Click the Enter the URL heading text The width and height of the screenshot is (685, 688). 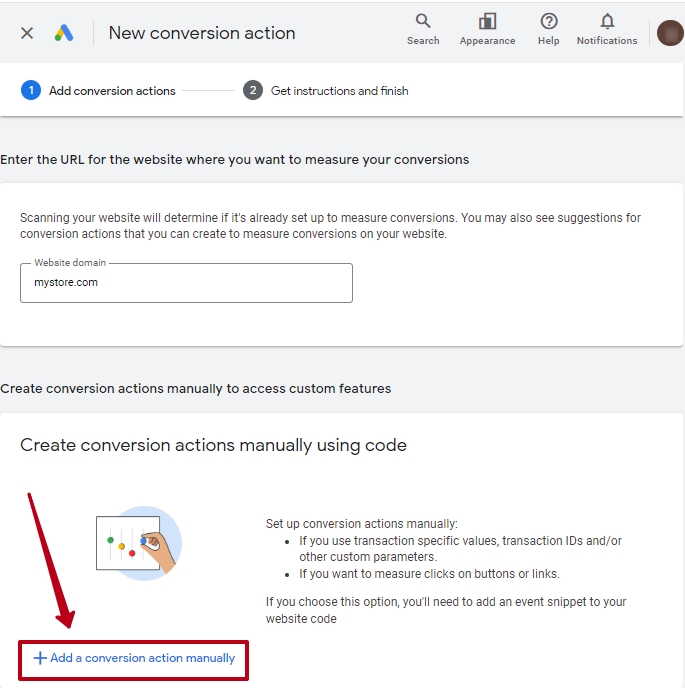[235, 159]
